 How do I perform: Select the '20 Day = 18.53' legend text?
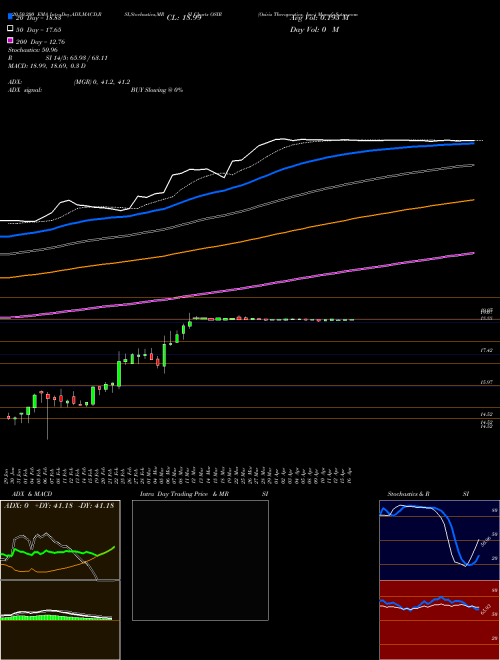(x=39, y=18)
